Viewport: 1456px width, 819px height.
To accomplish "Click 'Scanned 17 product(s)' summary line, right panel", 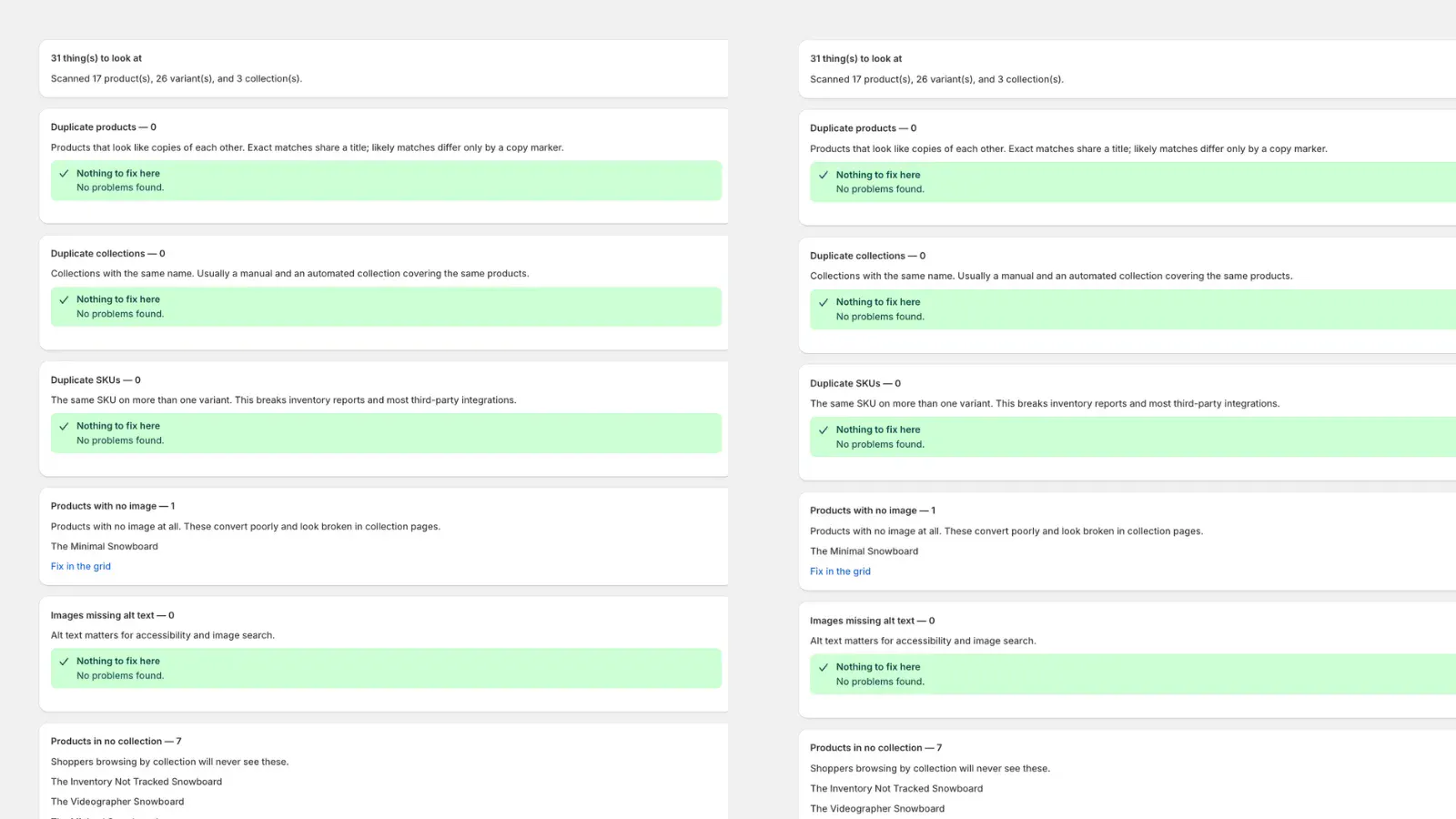I will [936, 79].
